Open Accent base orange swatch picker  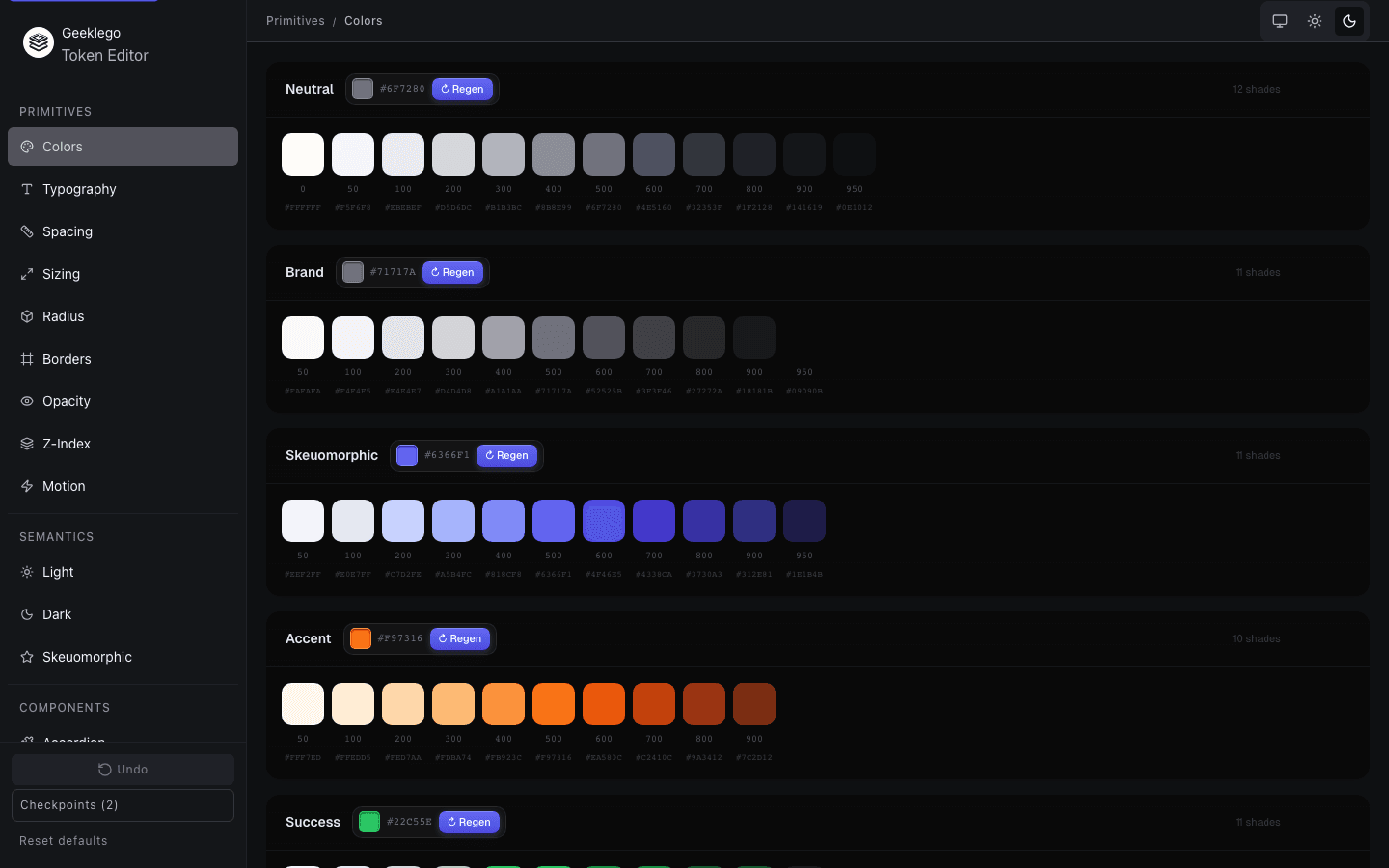point(361,638)
